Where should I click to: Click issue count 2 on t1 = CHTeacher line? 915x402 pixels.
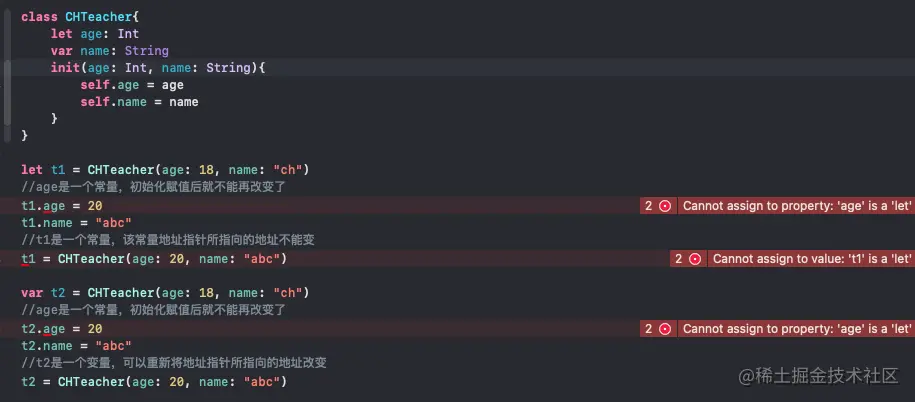click(678, 259)
